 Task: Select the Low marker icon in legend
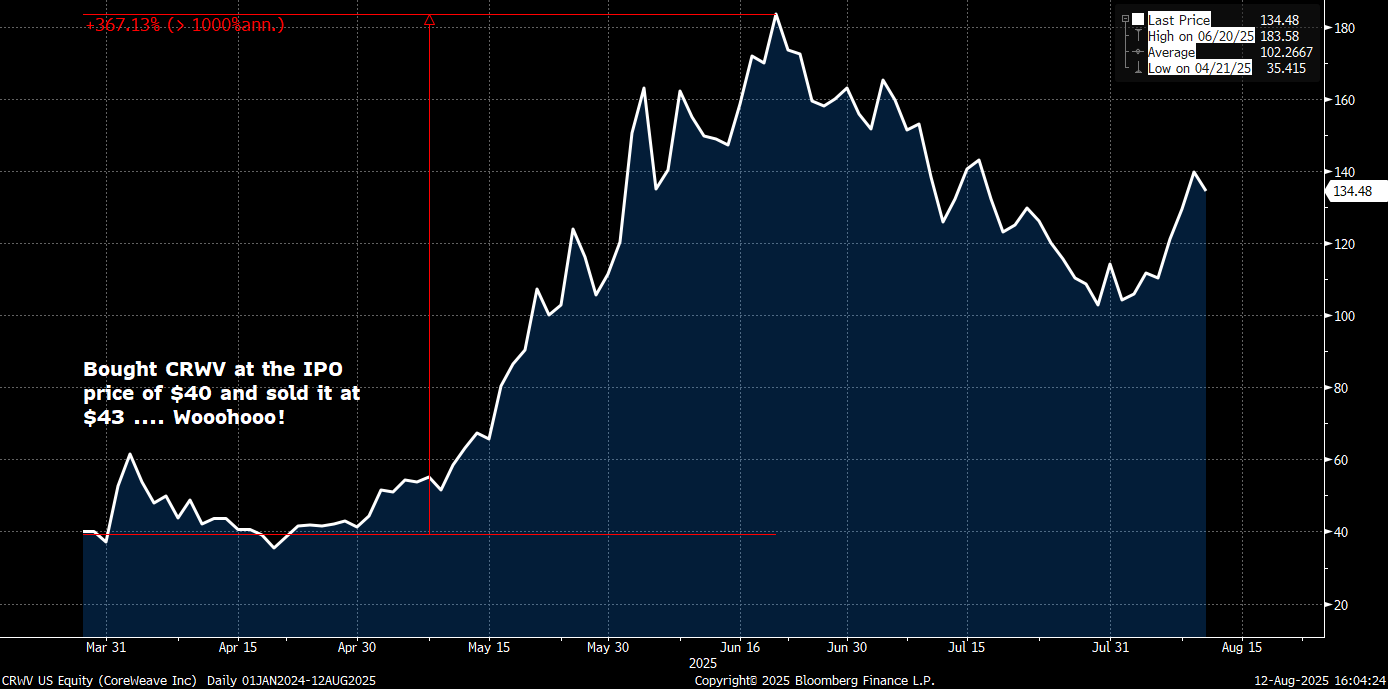click(1138, 68)
